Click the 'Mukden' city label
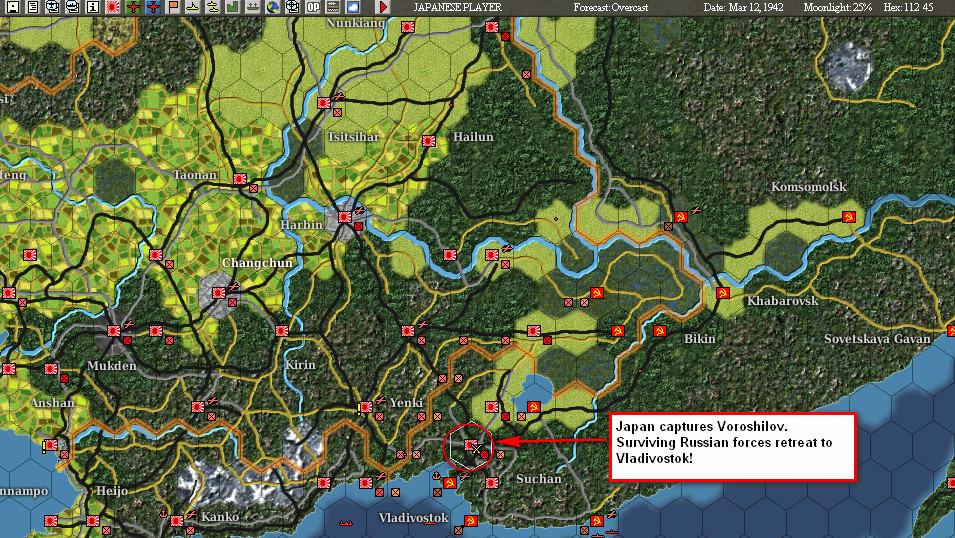The height and width of the screenshot is (538, 955). pos(111,366)
